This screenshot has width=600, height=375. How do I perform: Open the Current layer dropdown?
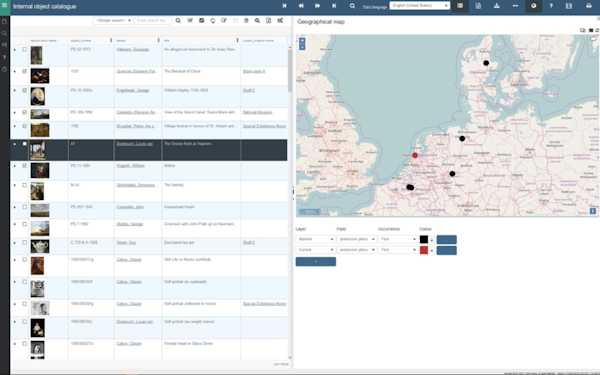[315, 250]
